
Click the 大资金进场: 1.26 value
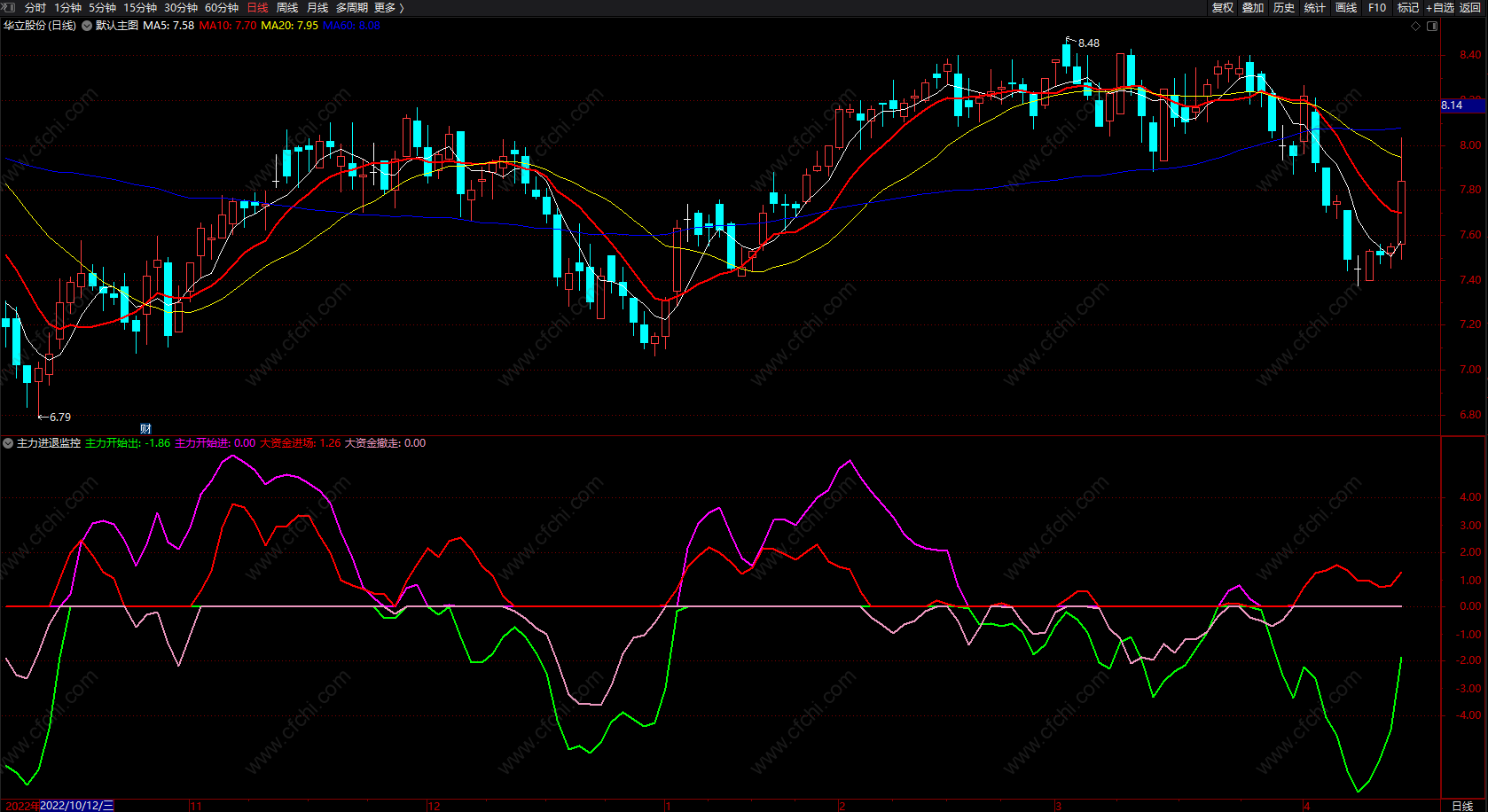click(x=300, y=443)
